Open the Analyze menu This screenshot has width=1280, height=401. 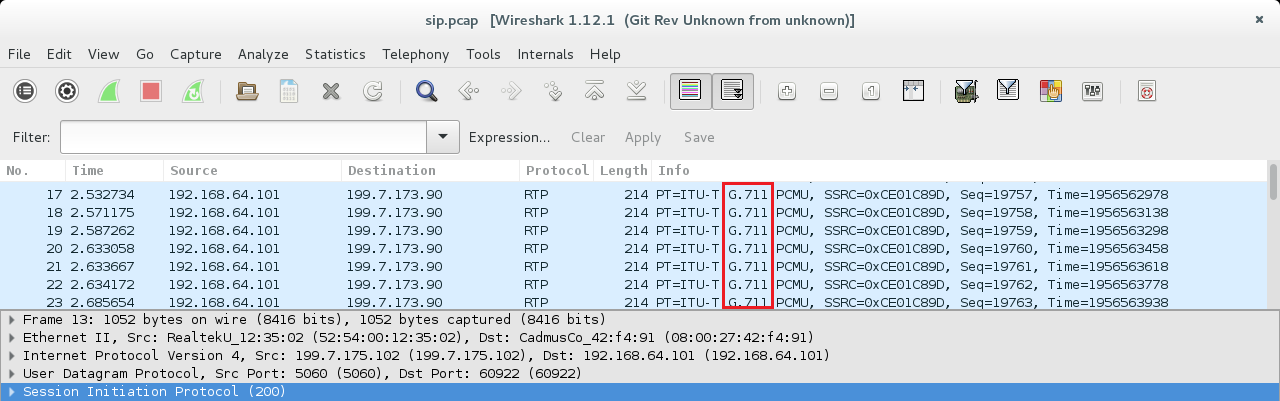[x=263, y=54]
